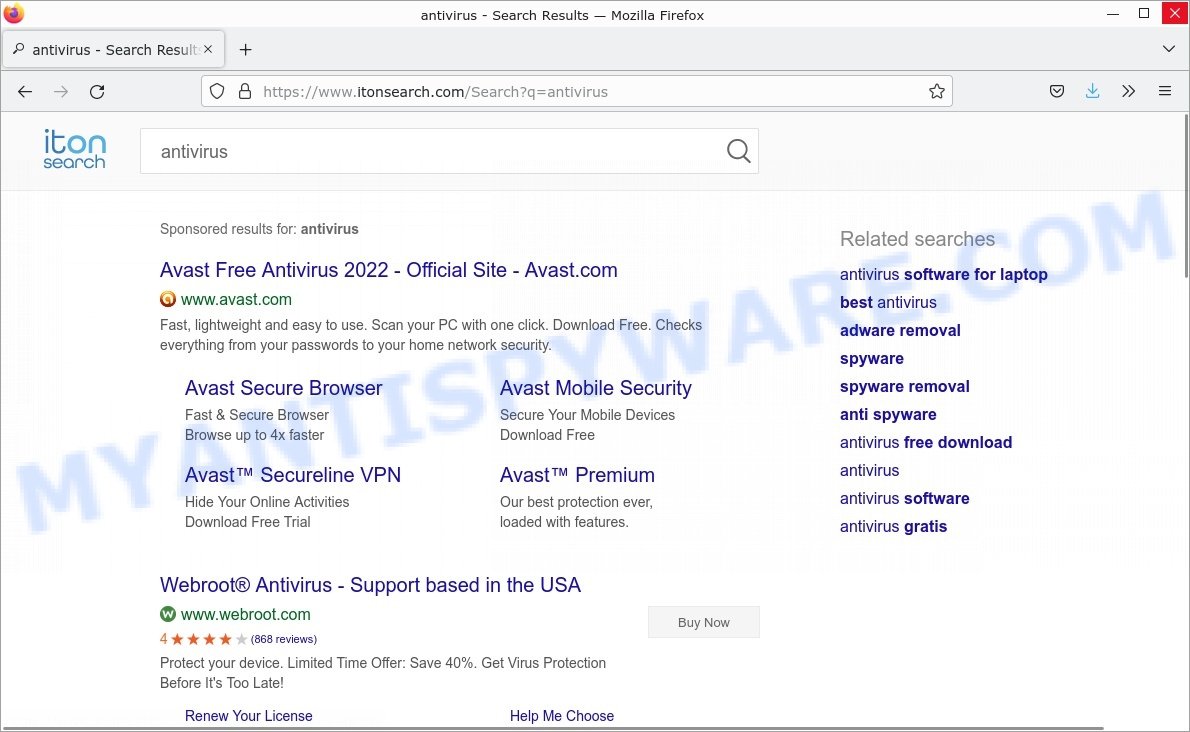1190x732 pixels.
Task: Open Avast Secure Browser link
Action: [x=284, y=388]
